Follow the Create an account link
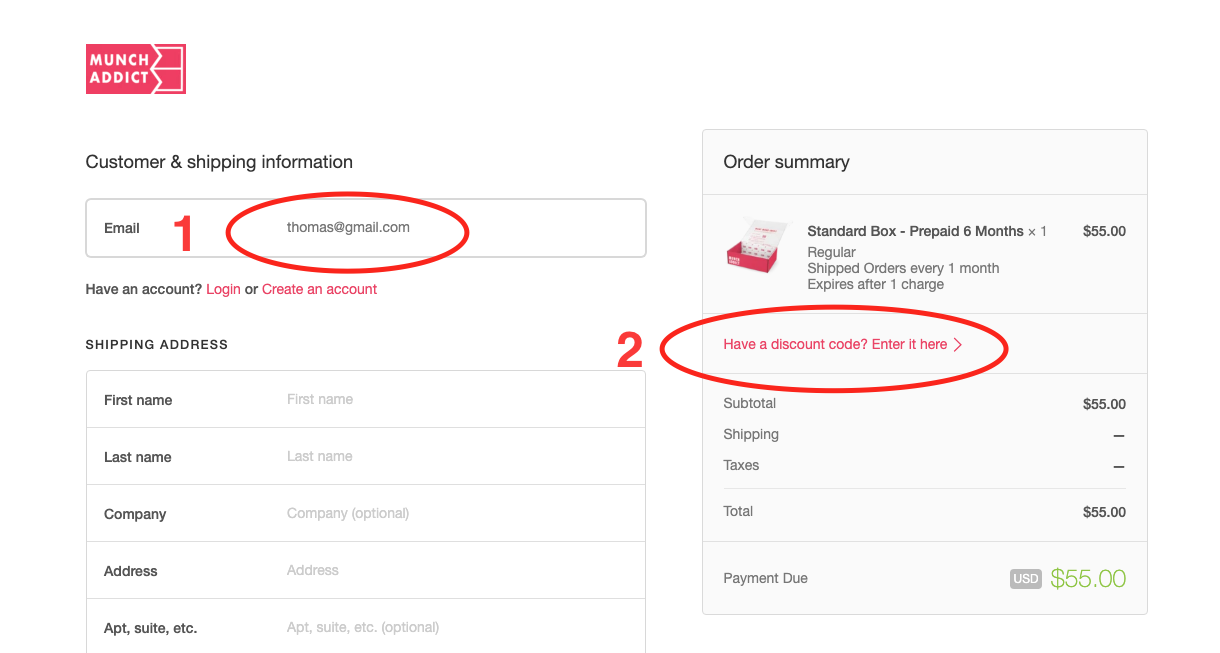The height and width of the screenshot is (653, 1220). click(319, 289)
